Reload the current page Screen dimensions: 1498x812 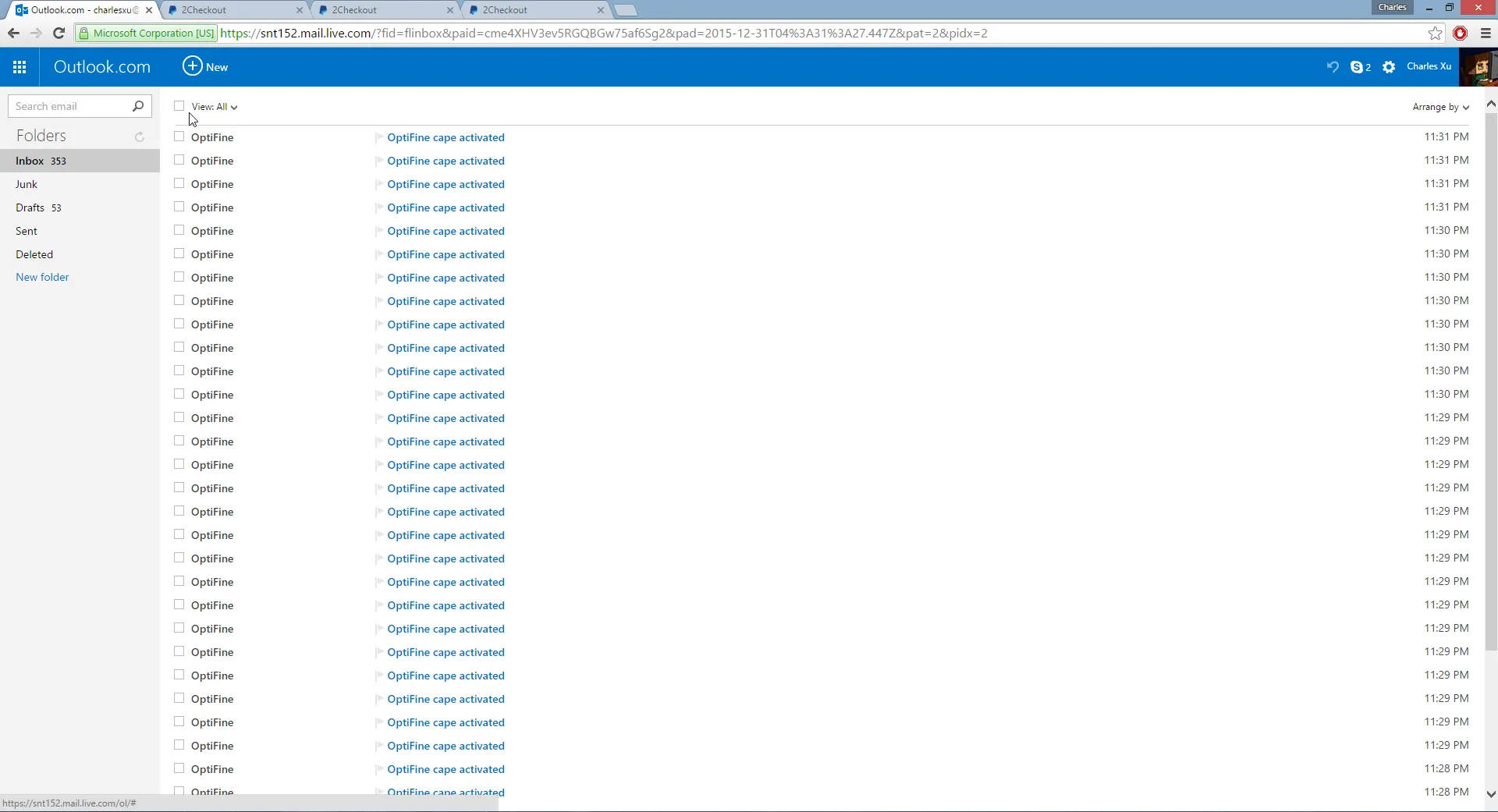click(59, 33)
